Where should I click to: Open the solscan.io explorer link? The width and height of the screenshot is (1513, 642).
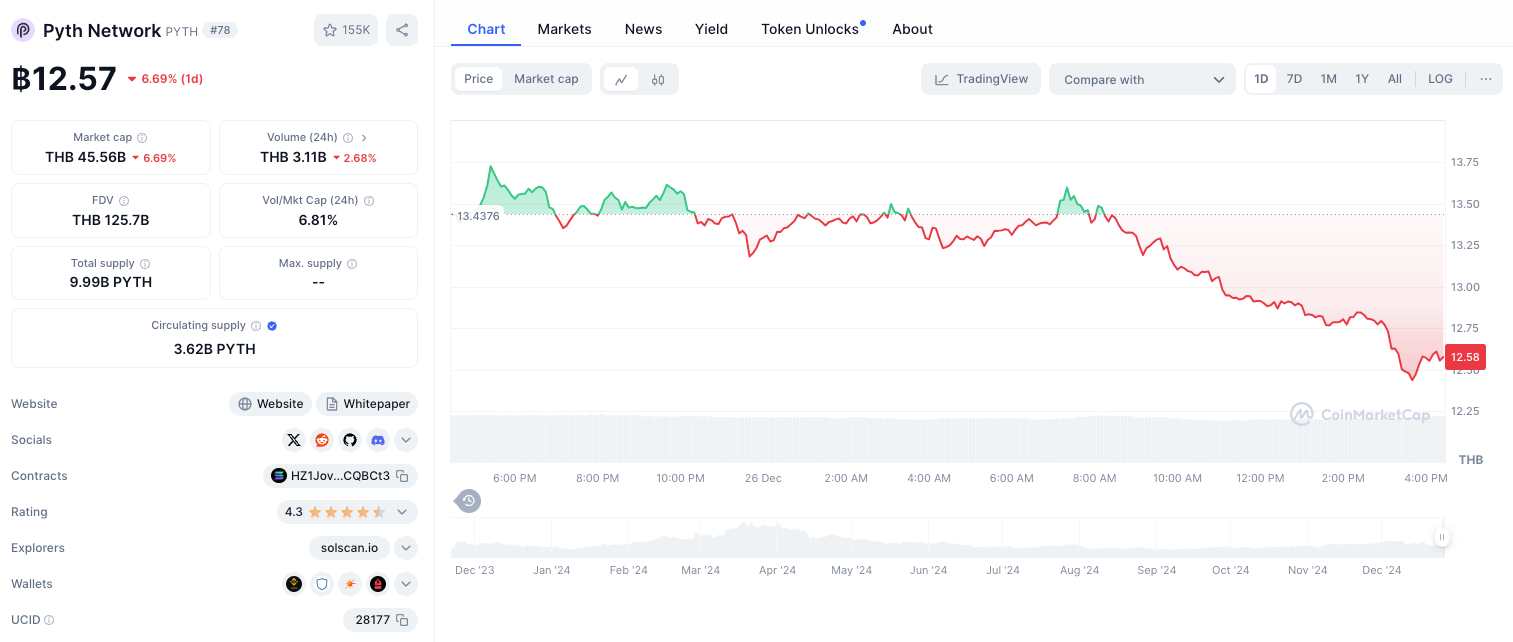point(349,548)
